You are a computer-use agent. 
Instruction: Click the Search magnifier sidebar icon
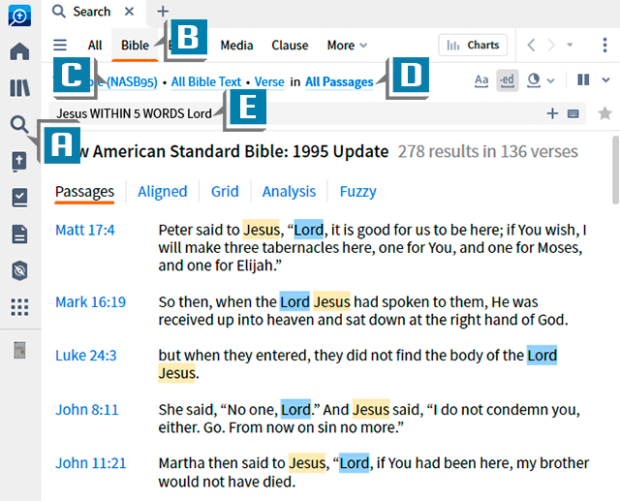19,124
